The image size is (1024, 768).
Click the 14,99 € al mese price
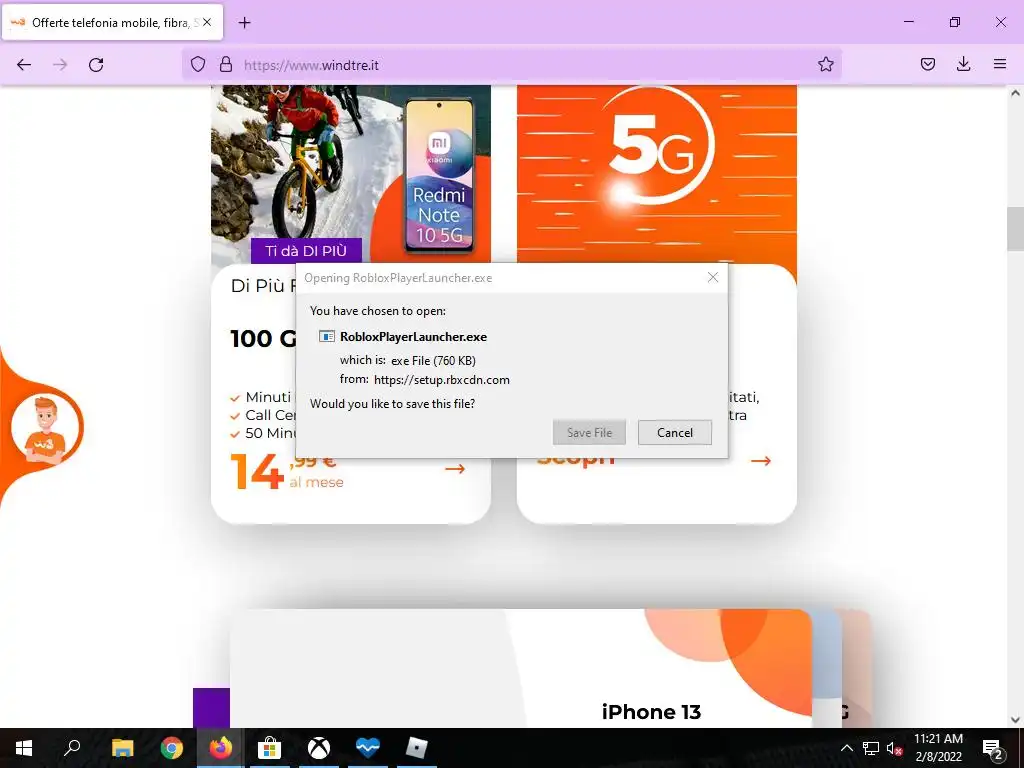(x=287, y=472)
